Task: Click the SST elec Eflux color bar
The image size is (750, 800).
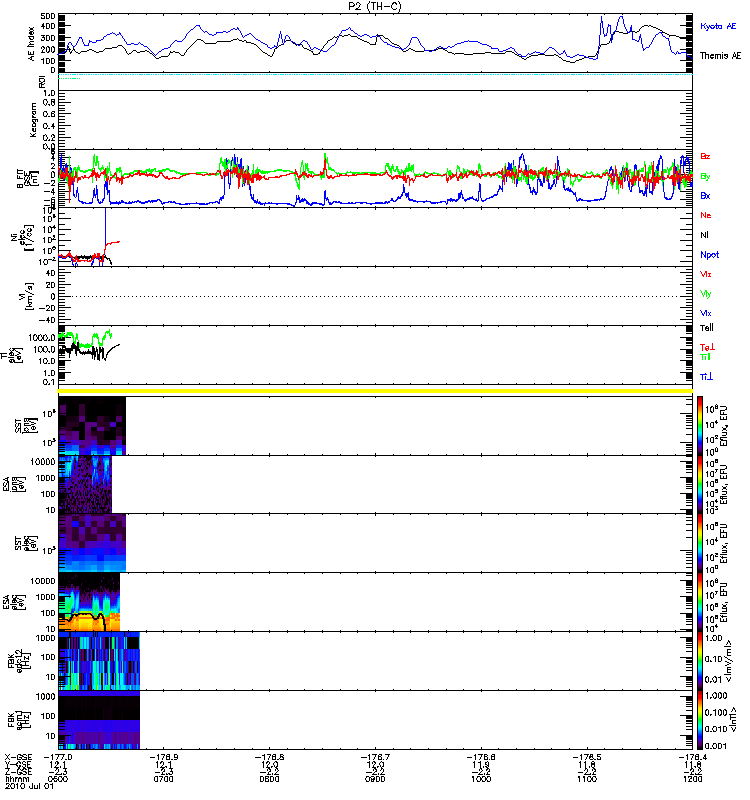Action: tap(700, 543)
